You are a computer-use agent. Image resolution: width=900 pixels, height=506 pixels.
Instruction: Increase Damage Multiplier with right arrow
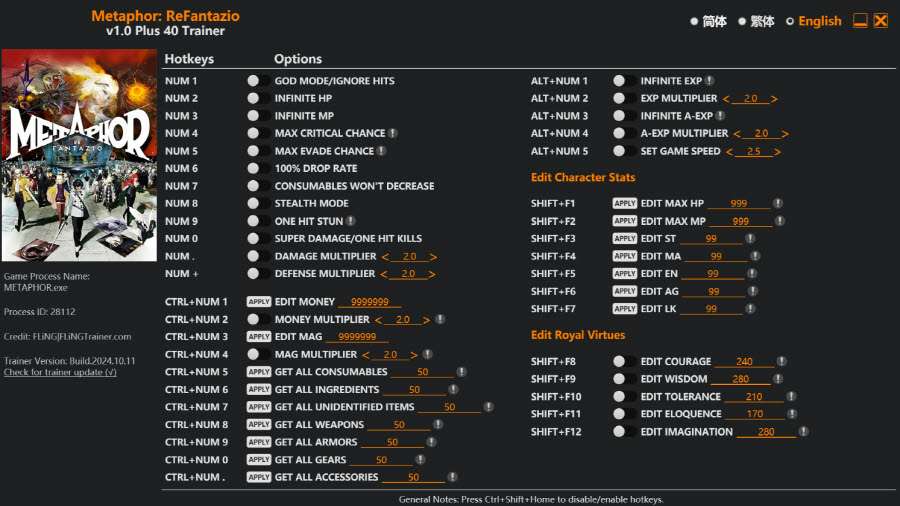(433, 257)
